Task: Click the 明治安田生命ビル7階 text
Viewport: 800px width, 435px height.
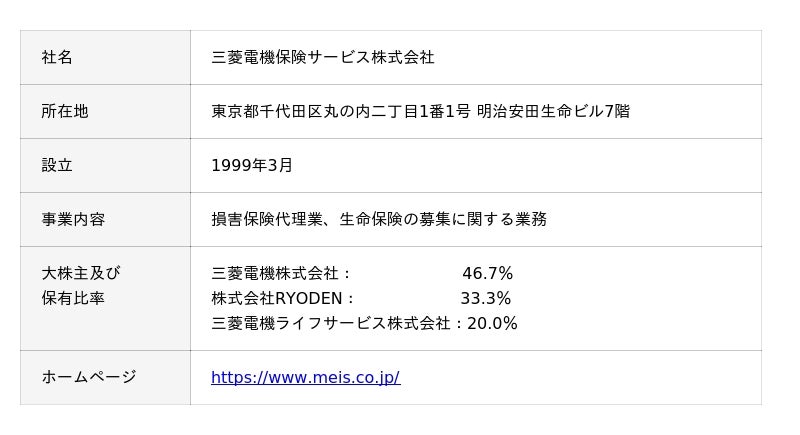Action: coord(553,111)
